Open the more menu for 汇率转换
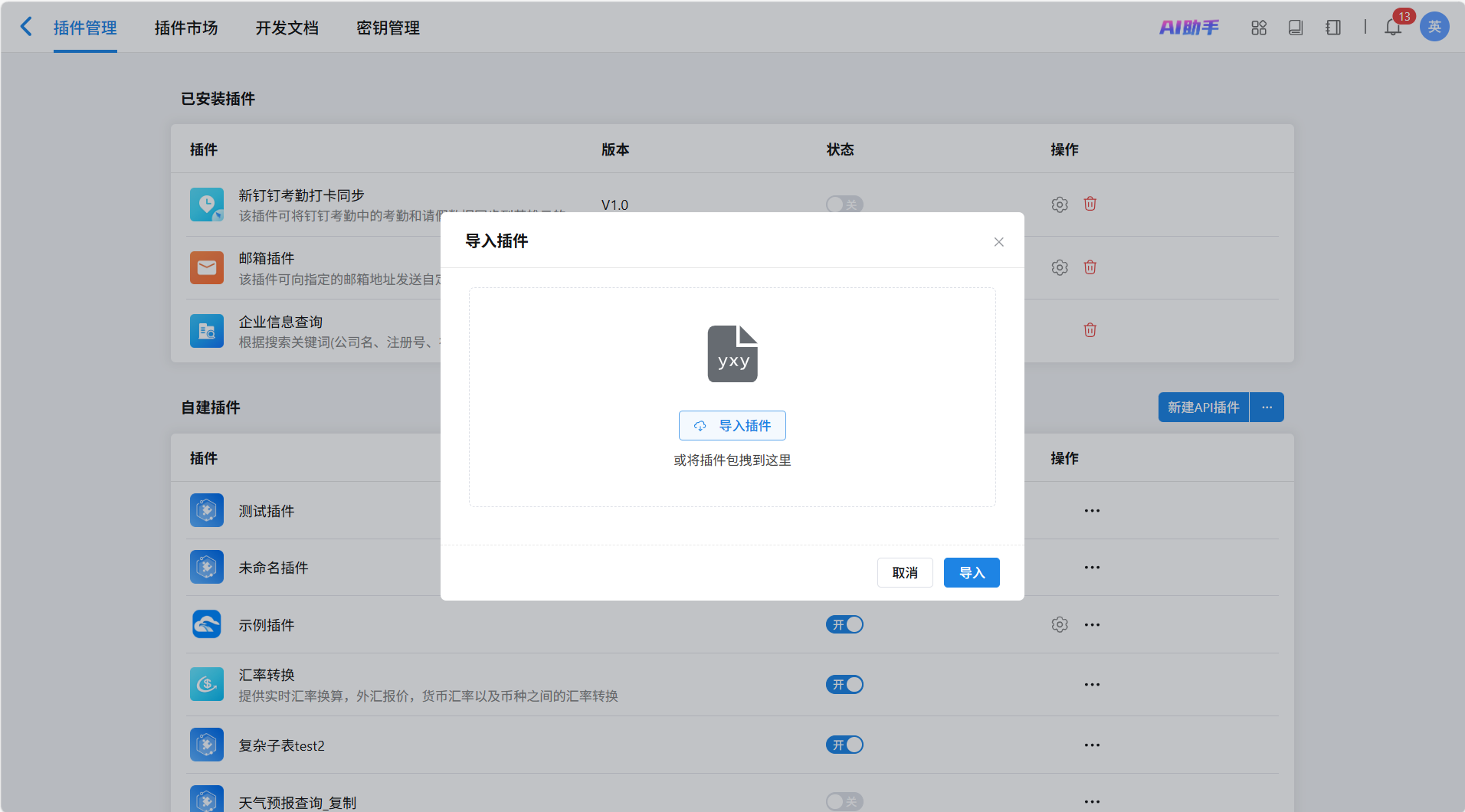 pyautogui.click(x=1092, y=685)
